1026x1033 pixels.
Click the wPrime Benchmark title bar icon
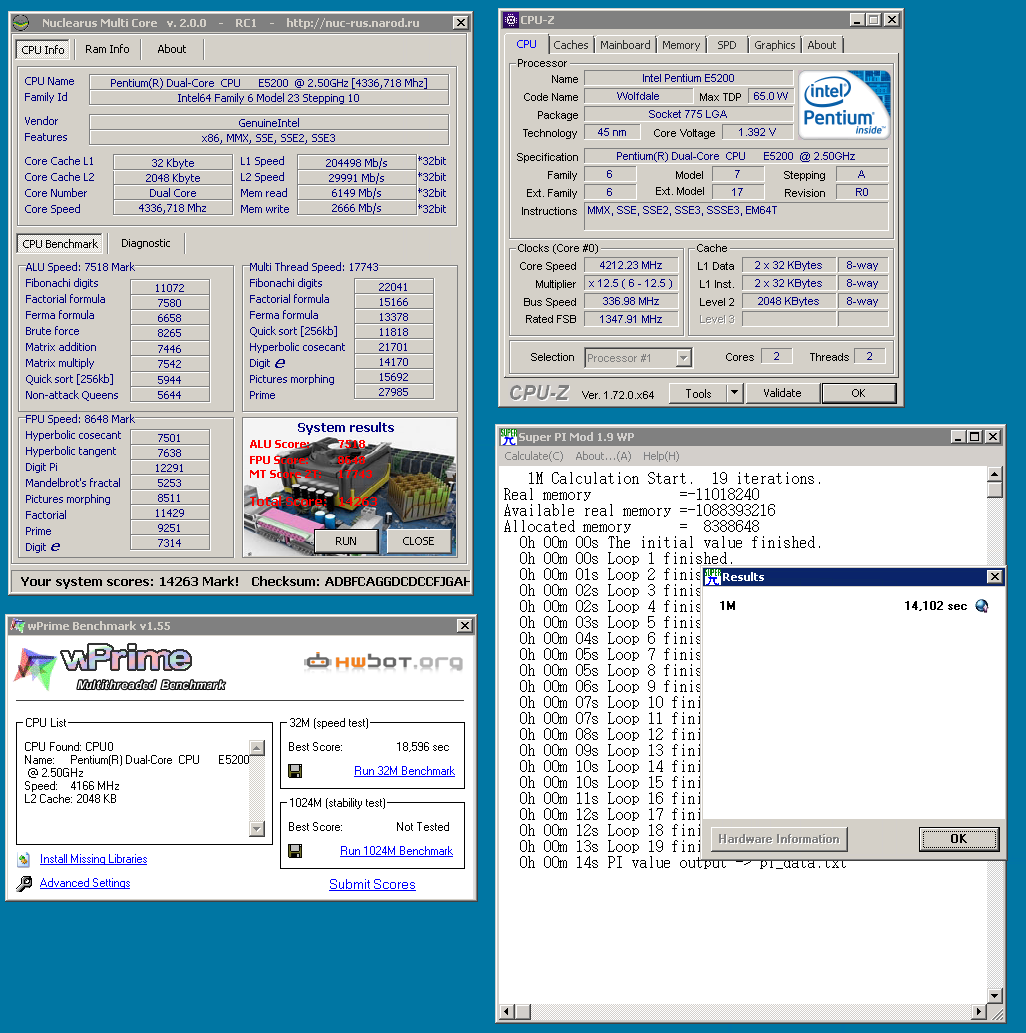[18, 625]
